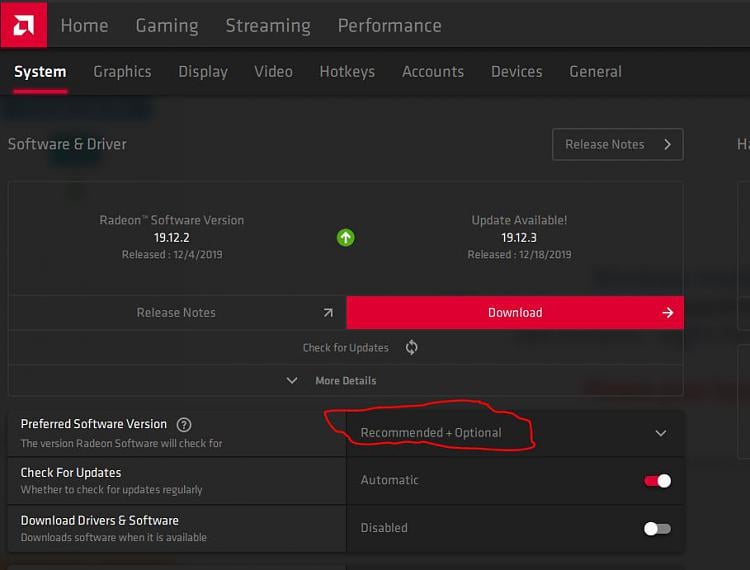Viewport: 750px width, 570px height.
Task: Click the Check for Updates refresh icon
Action: pos(411,348)
